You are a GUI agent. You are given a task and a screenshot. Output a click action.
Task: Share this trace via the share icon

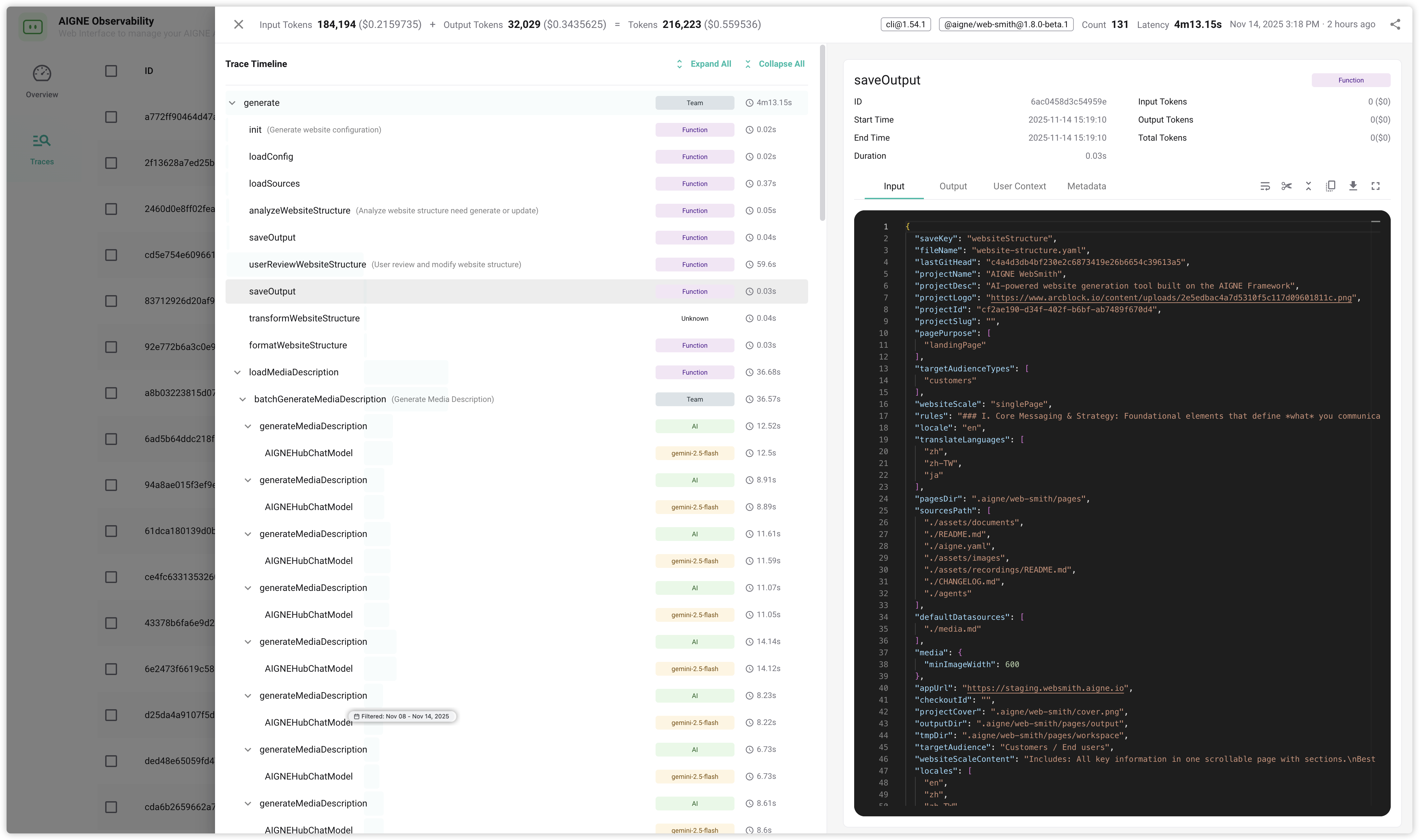(1396, 24)
